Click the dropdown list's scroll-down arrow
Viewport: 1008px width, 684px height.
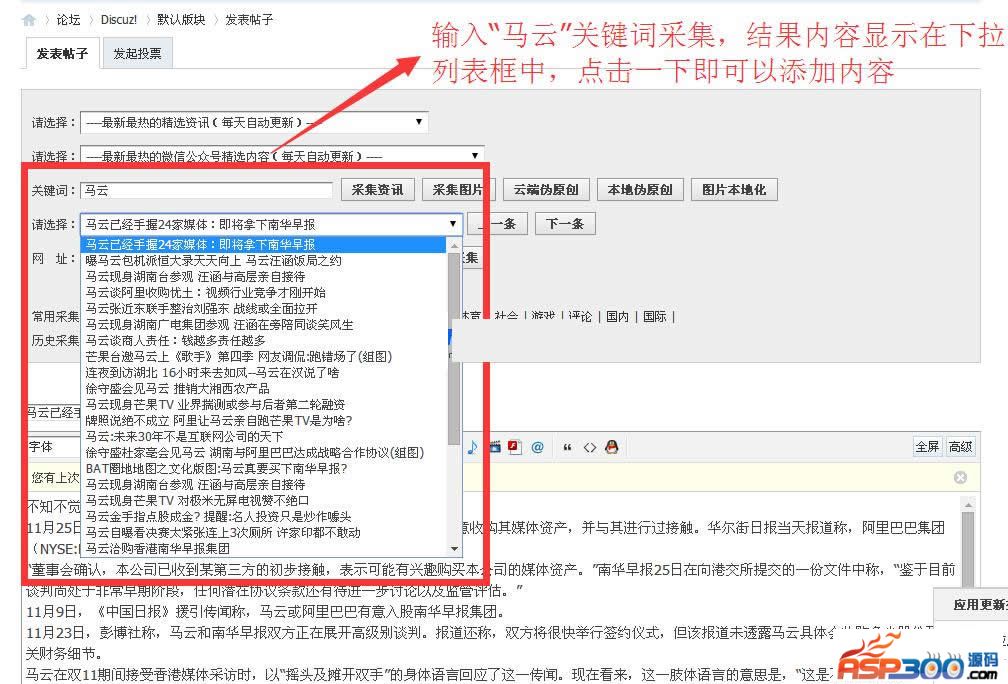pos(454,549)
